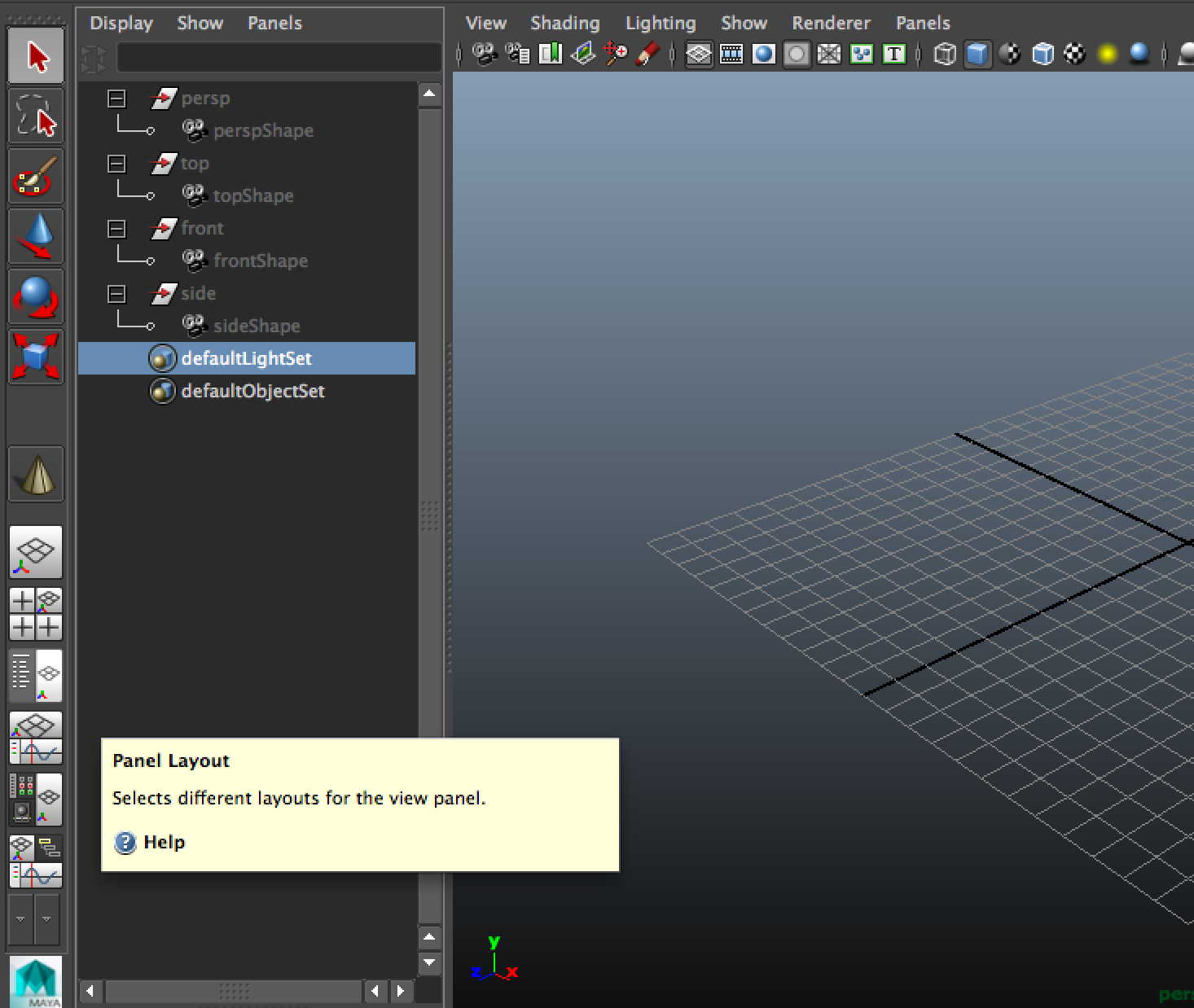Collapse the persp node in Outliner
Viewport: 1194px width, 1008px height.
tap(117, 99)
